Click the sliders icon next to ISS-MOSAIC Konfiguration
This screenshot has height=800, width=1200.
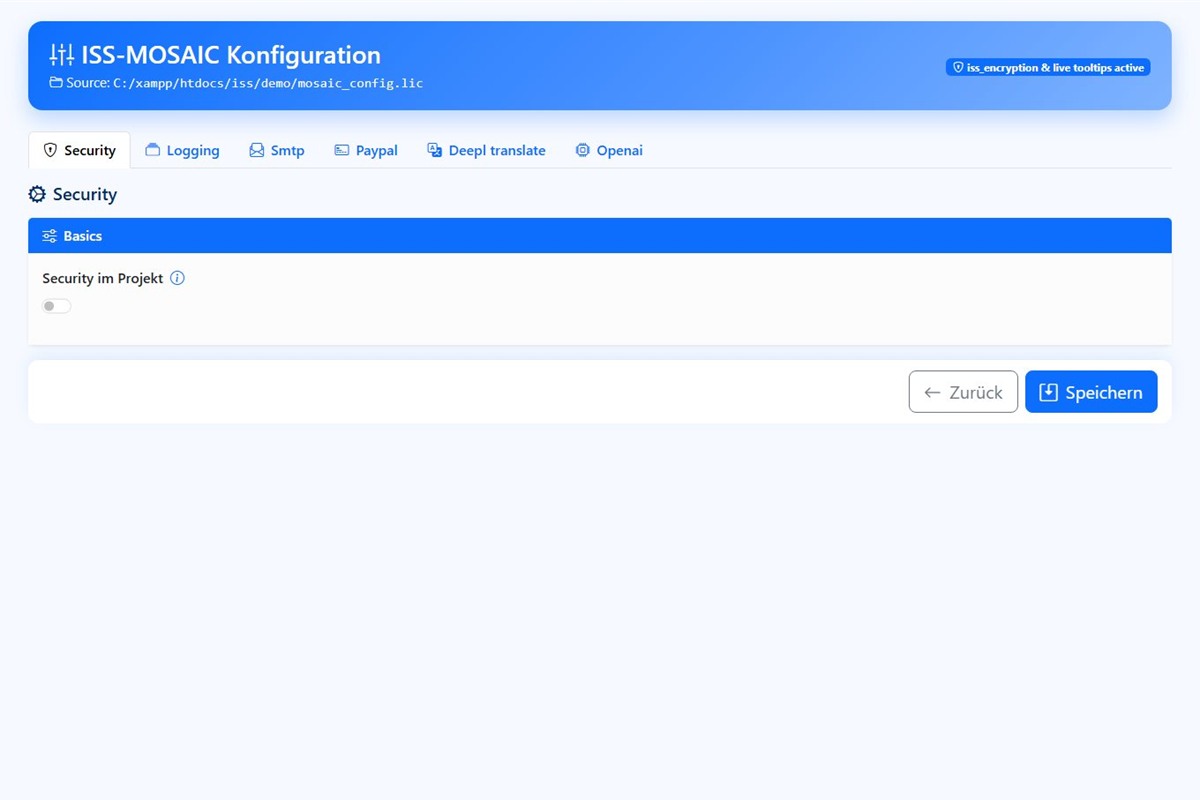click(62, 55)
